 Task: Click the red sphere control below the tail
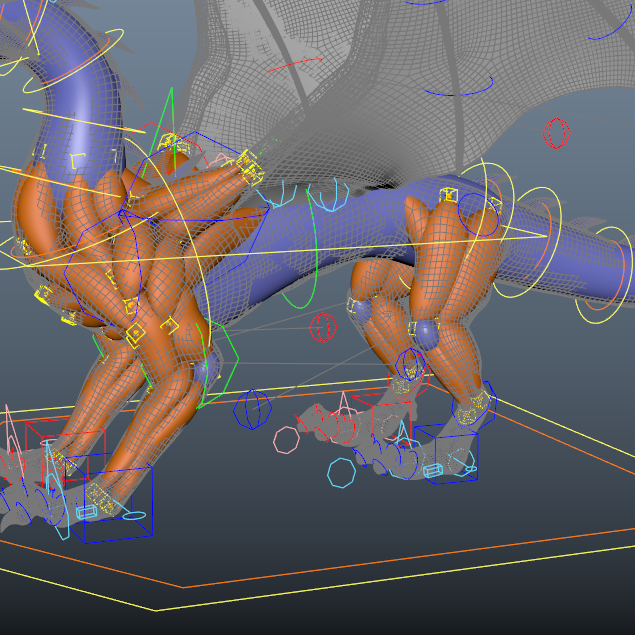(322, 326)
